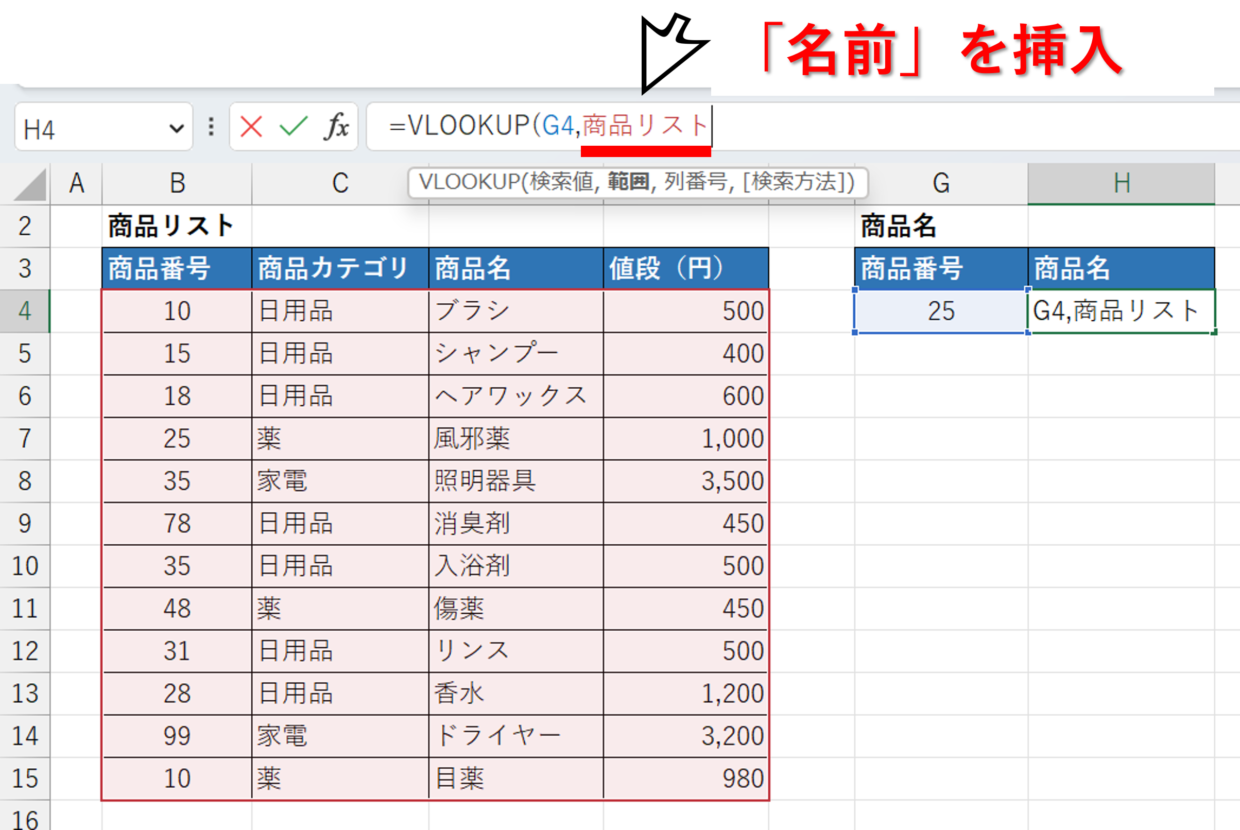Viewport: 1240px width, 830px height.
Task: Click cell G4 containing 25
Action: coord(941,311)
